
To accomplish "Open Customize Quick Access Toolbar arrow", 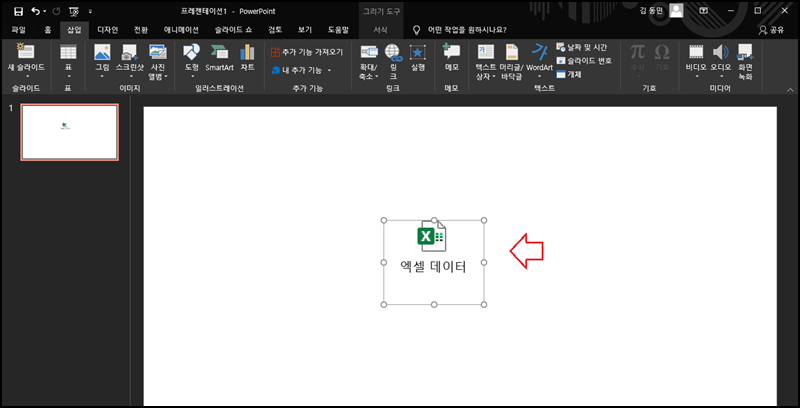I will [90, 11].
